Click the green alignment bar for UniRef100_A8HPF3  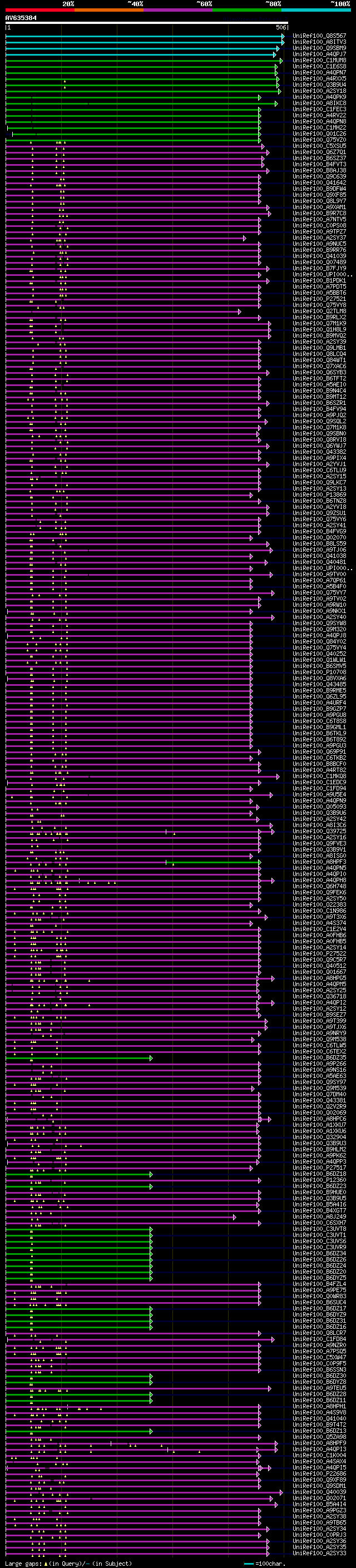point(213,862)
